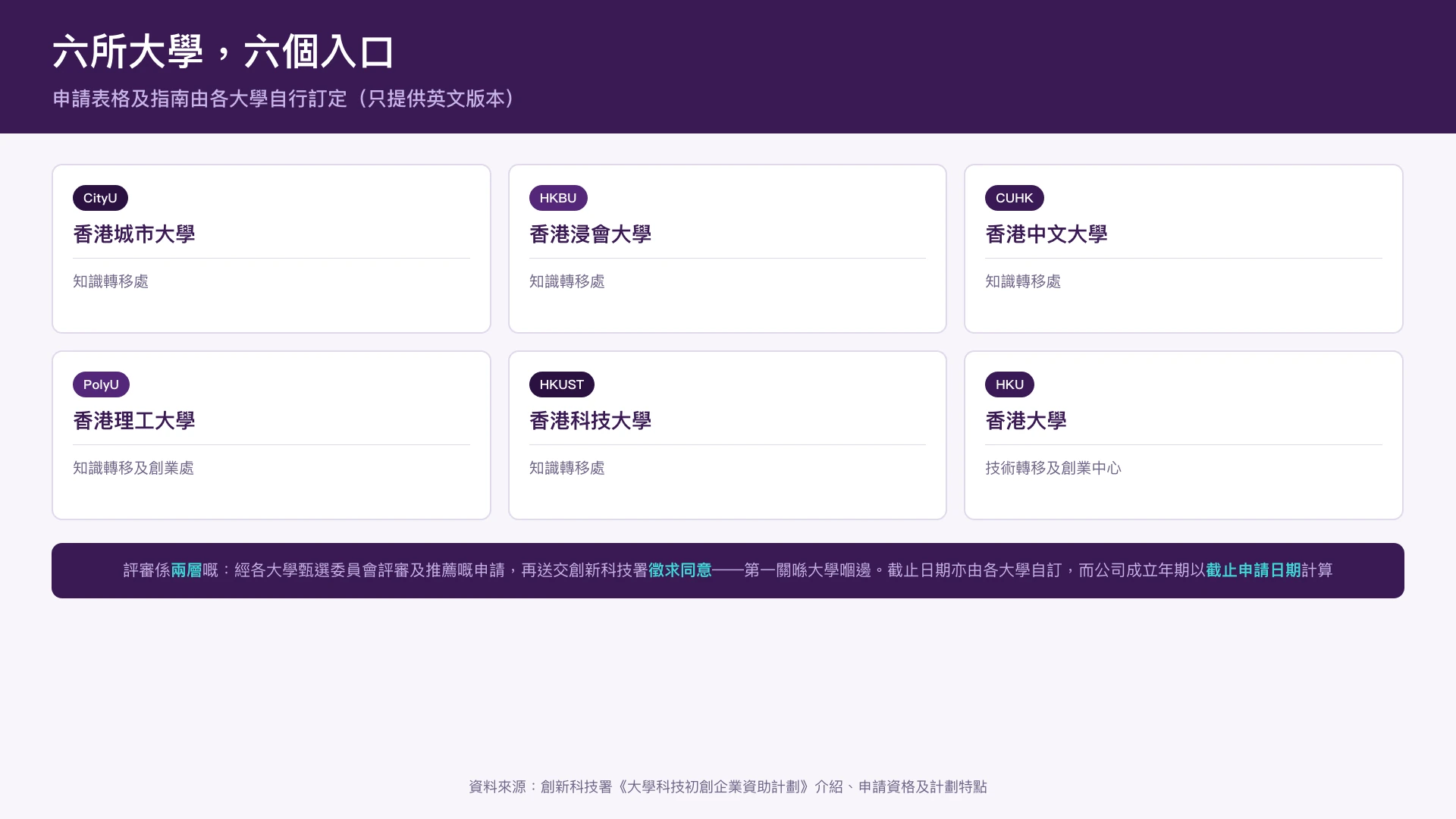This screenshot has width=1456, height=819.
Task: Select the heading 香港城市大學
Action: point(134,234)
